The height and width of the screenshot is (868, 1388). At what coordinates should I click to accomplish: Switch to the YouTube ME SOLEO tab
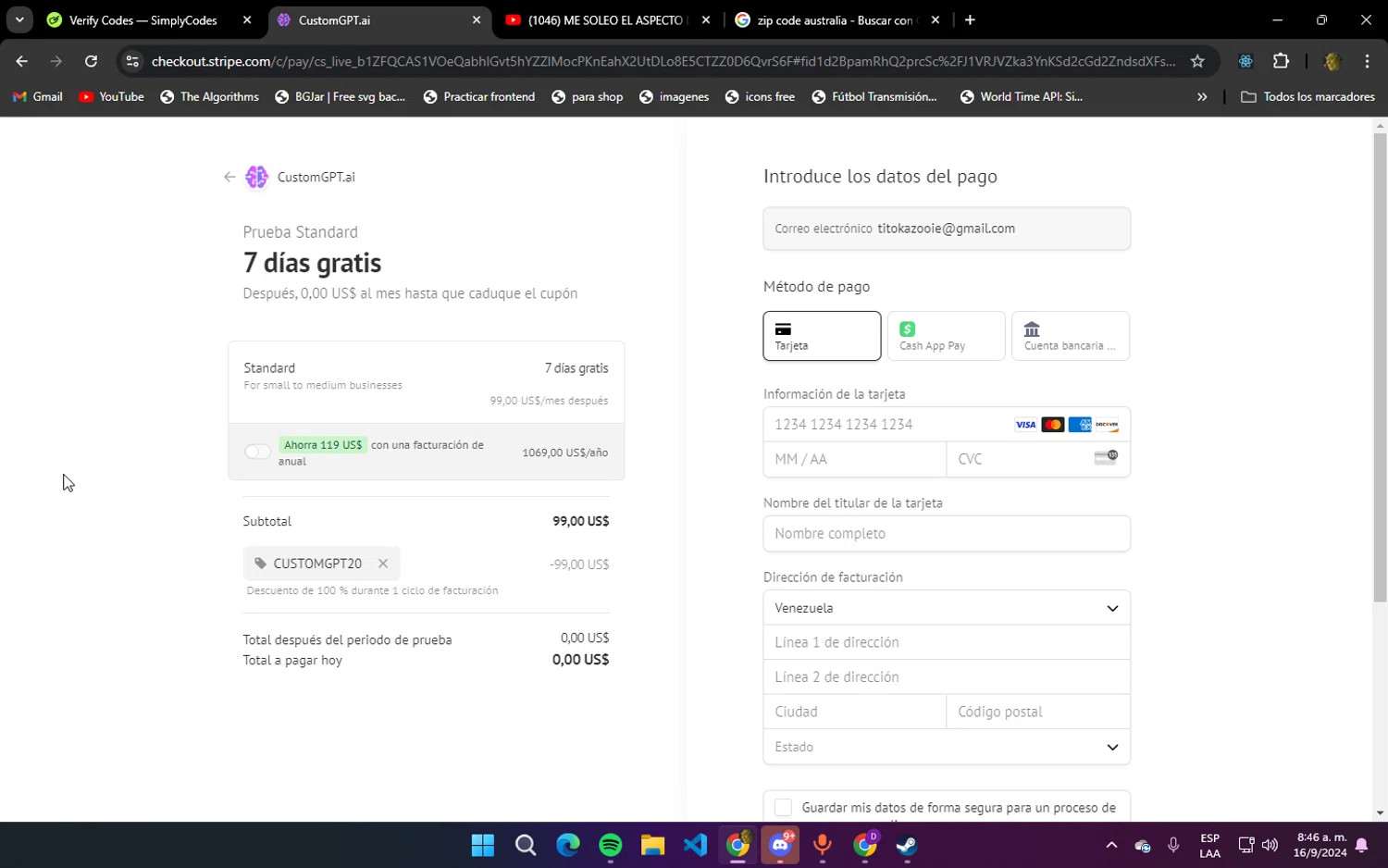[608, 20]
